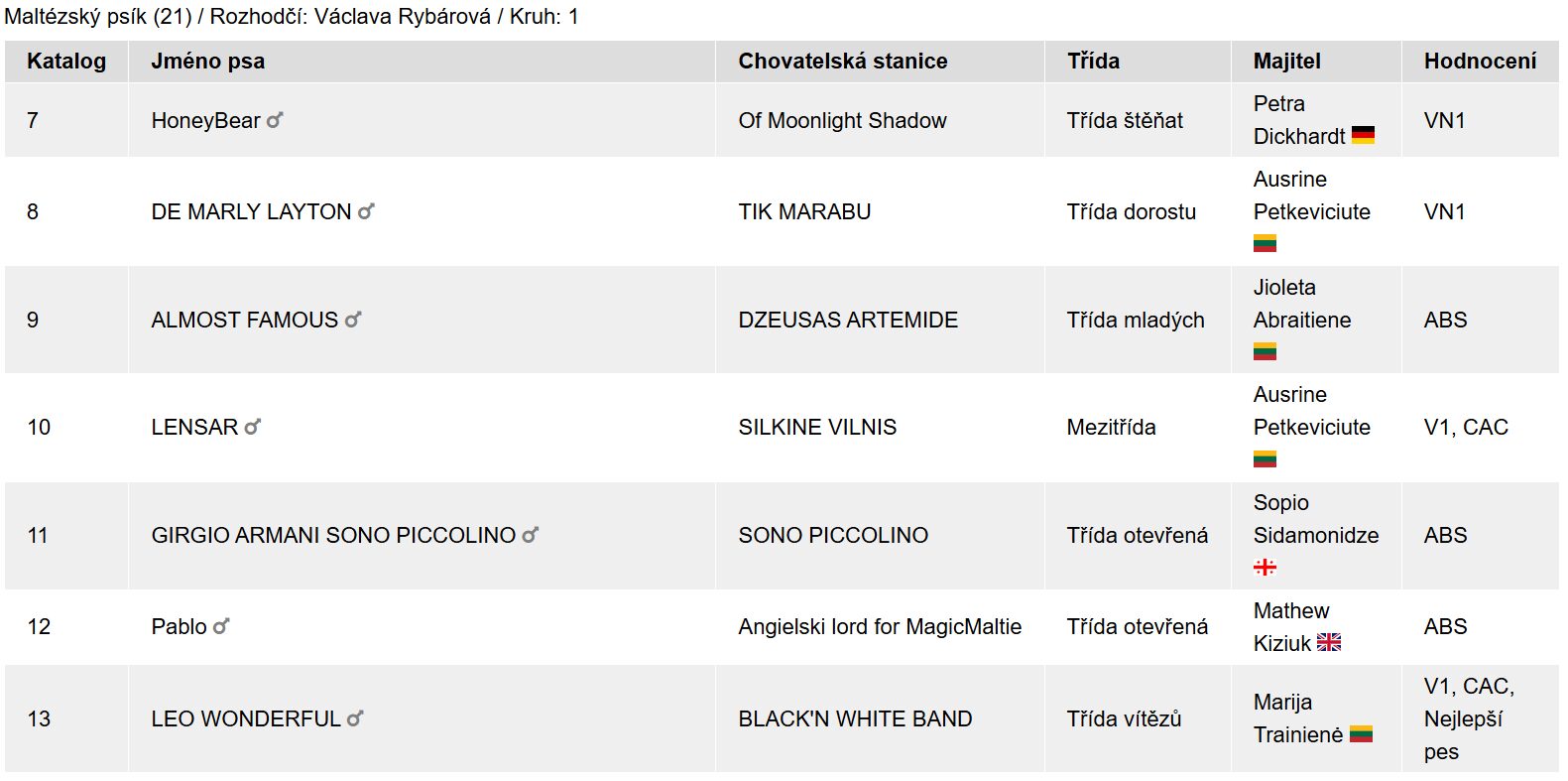Click the male symbol next to LENSAR
1568x781 pixels.
click(x=253, y=427)
